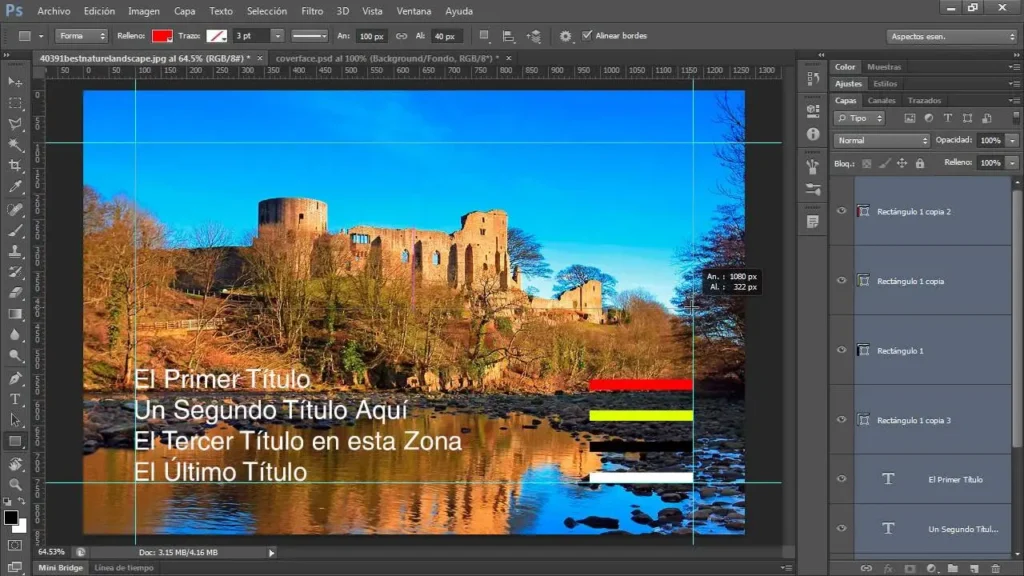Hide the El Primer Título text layer
This screenshot has width=1024, height=576.
click(841, 479)
